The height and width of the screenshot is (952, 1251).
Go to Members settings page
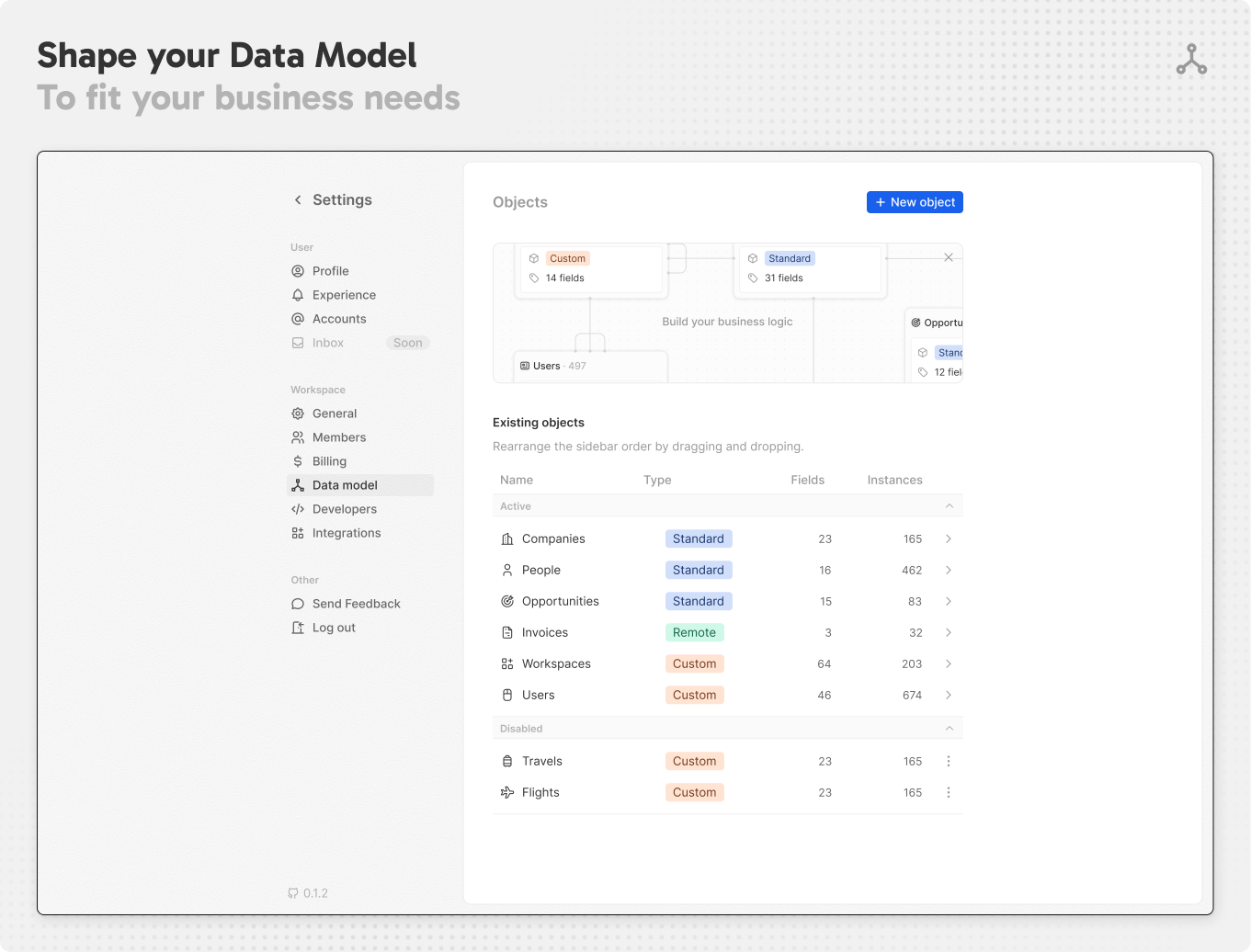[338, 437]
